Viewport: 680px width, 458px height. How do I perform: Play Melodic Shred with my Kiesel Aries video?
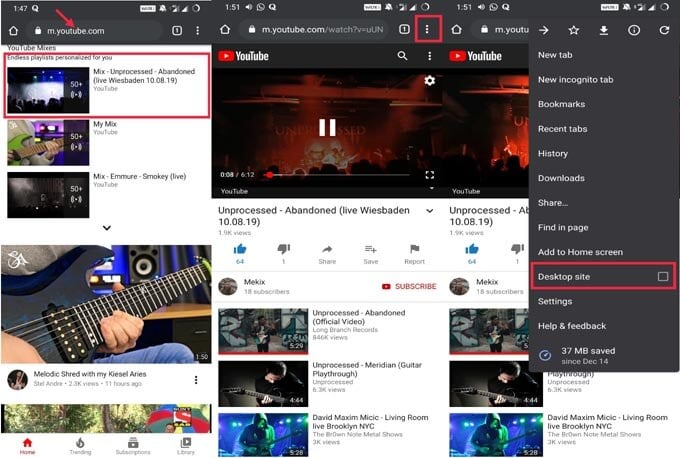[106, 304]
